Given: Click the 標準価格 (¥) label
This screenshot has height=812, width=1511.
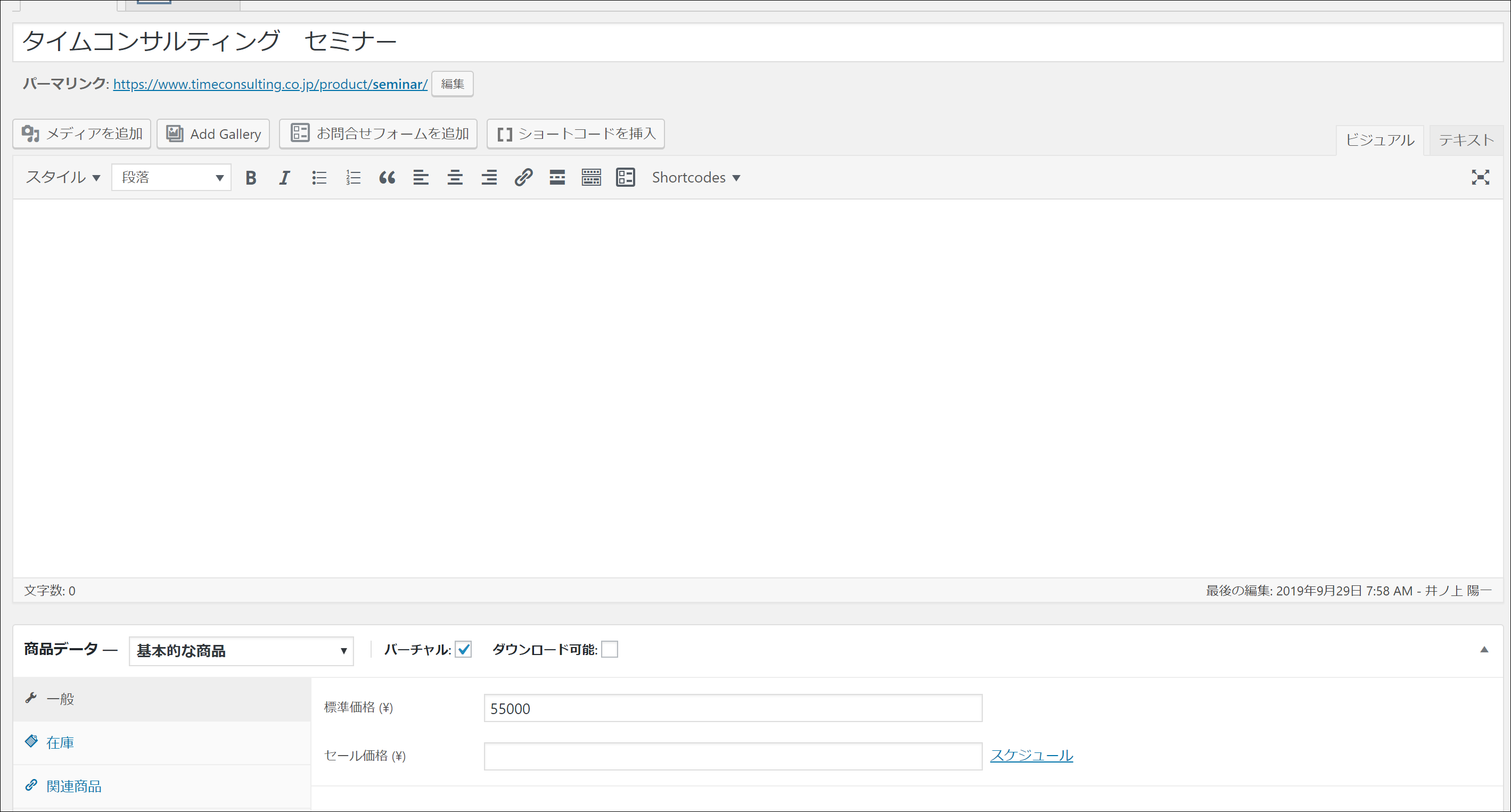Looking at the screenshot, I should point(358,708).
